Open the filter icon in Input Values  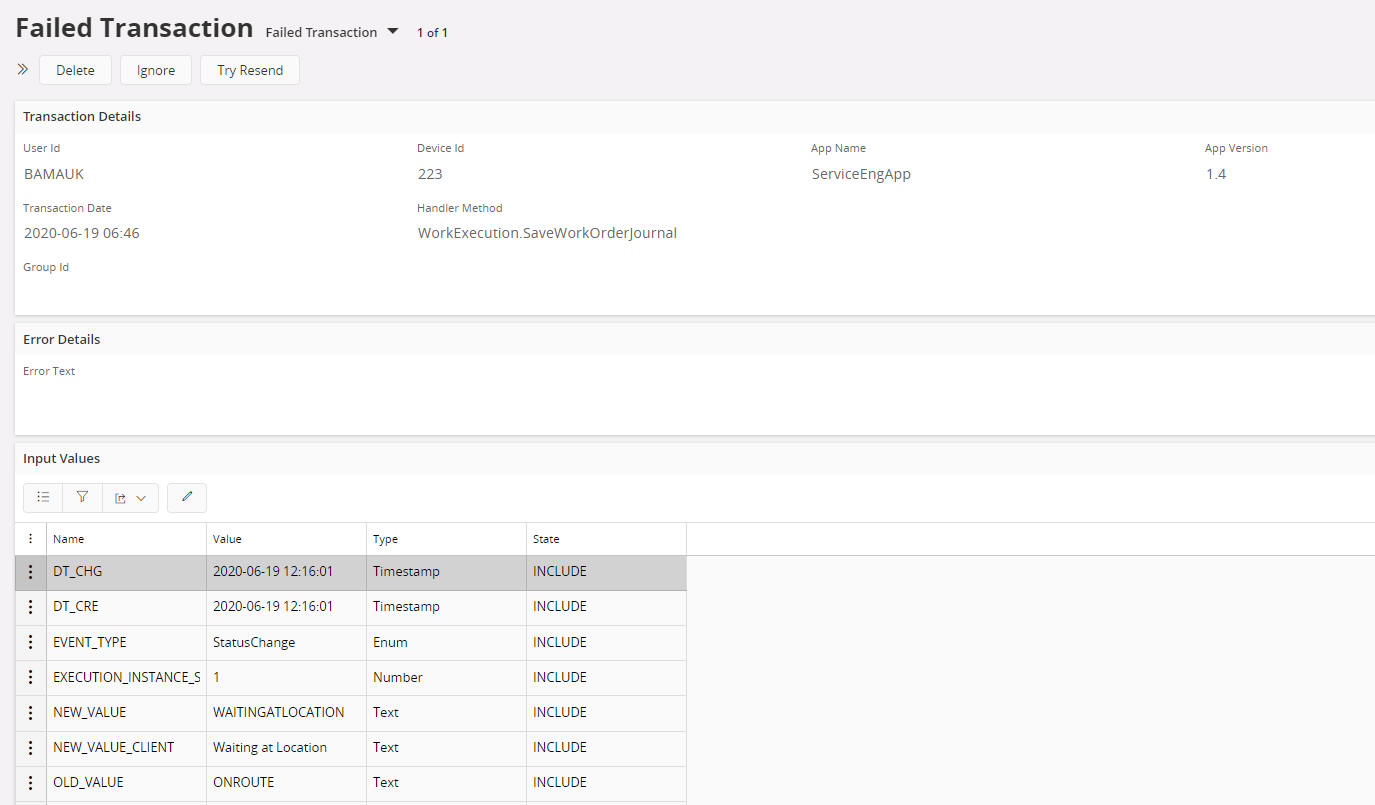pos(82,497)
